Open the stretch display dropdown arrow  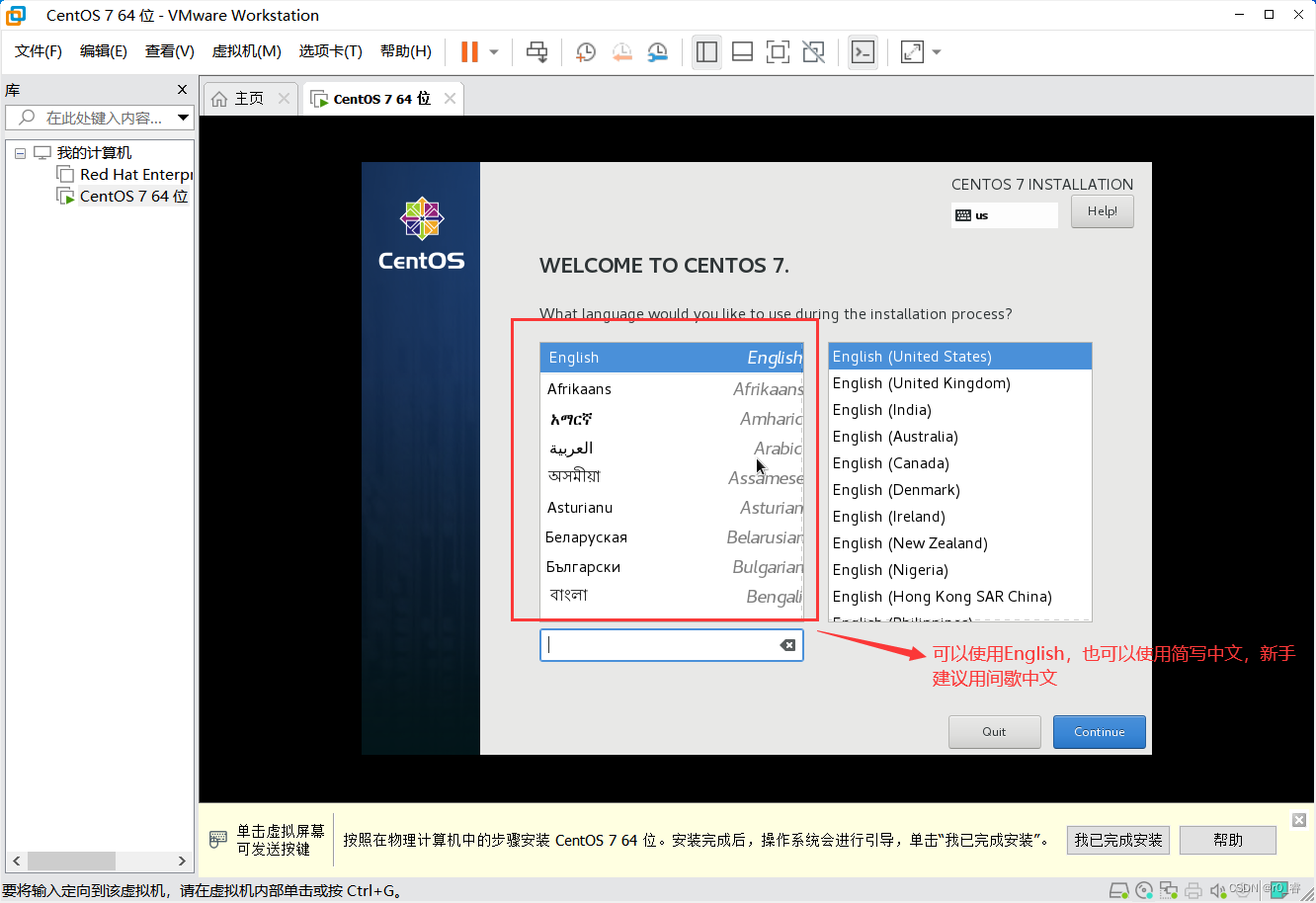[937, 52]
